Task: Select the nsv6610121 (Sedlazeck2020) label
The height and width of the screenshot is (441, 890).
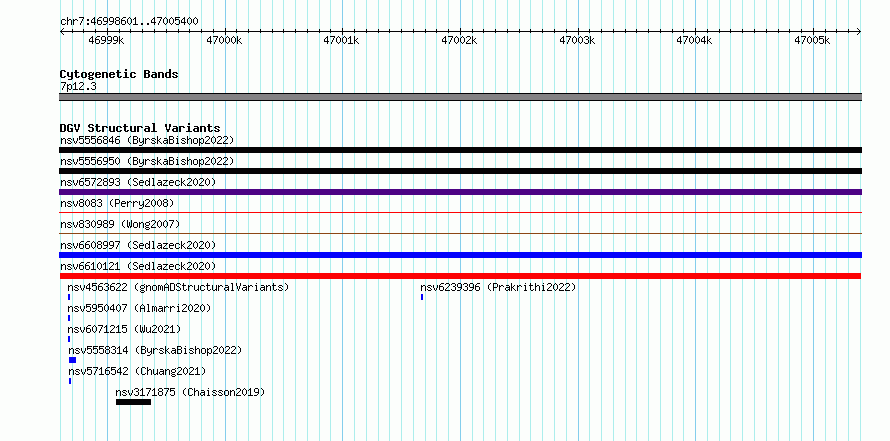Action: click(138, 266)
